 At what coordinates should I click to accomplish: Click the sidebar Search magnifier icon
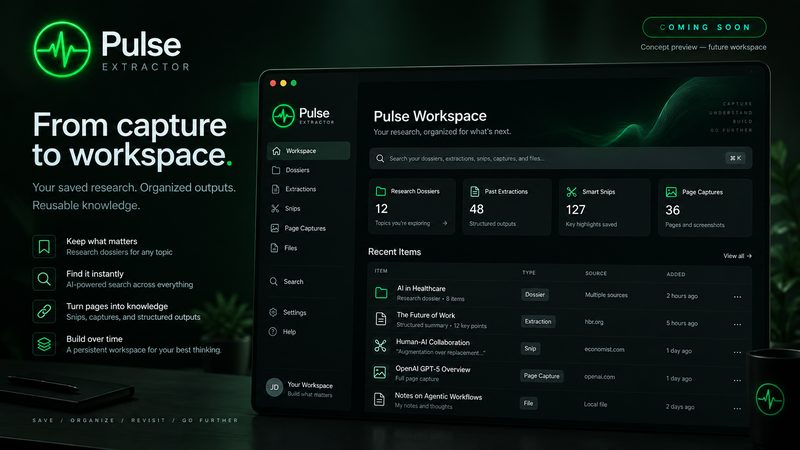click(x=273, y=281)
